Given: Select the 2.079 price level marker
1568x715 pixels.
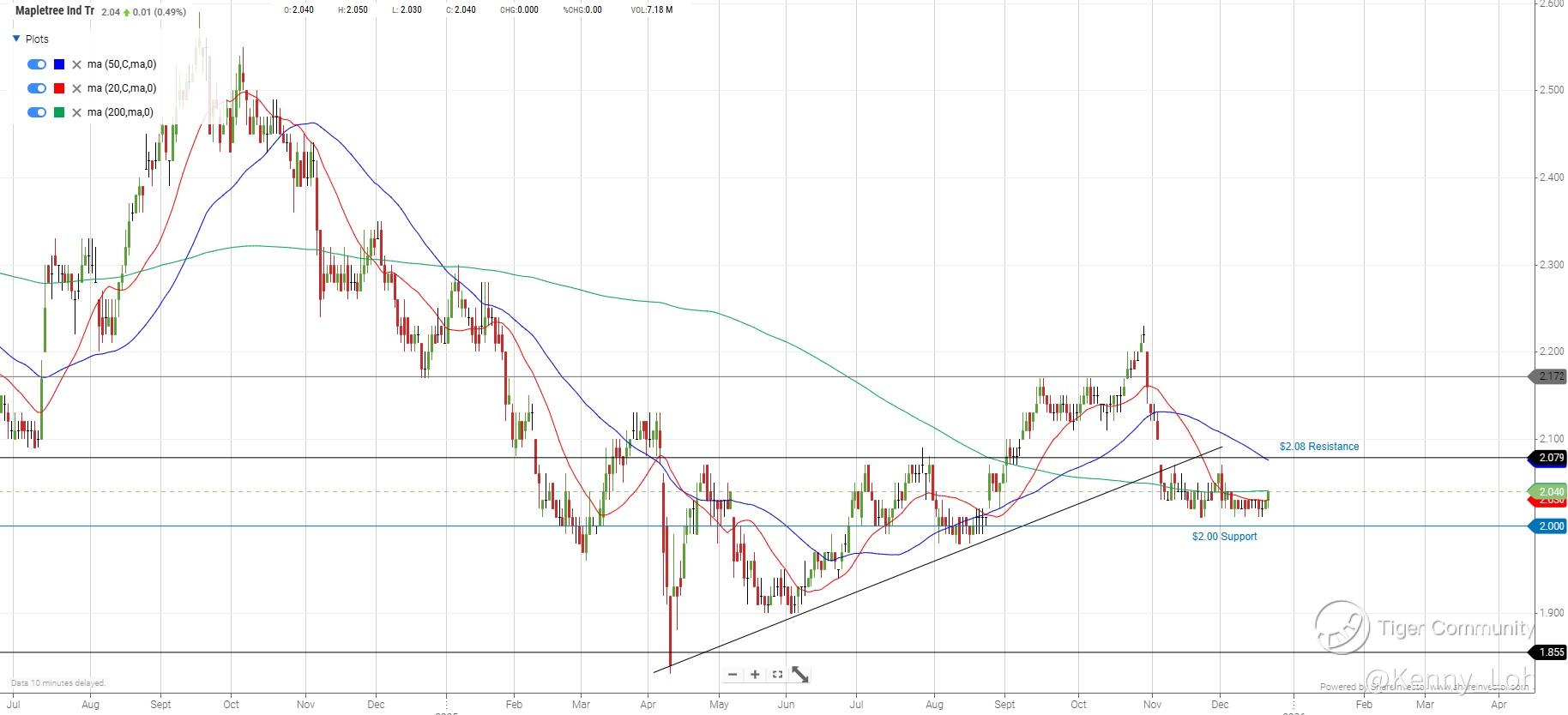Looking at the screenshot, I should point(1549,458).
